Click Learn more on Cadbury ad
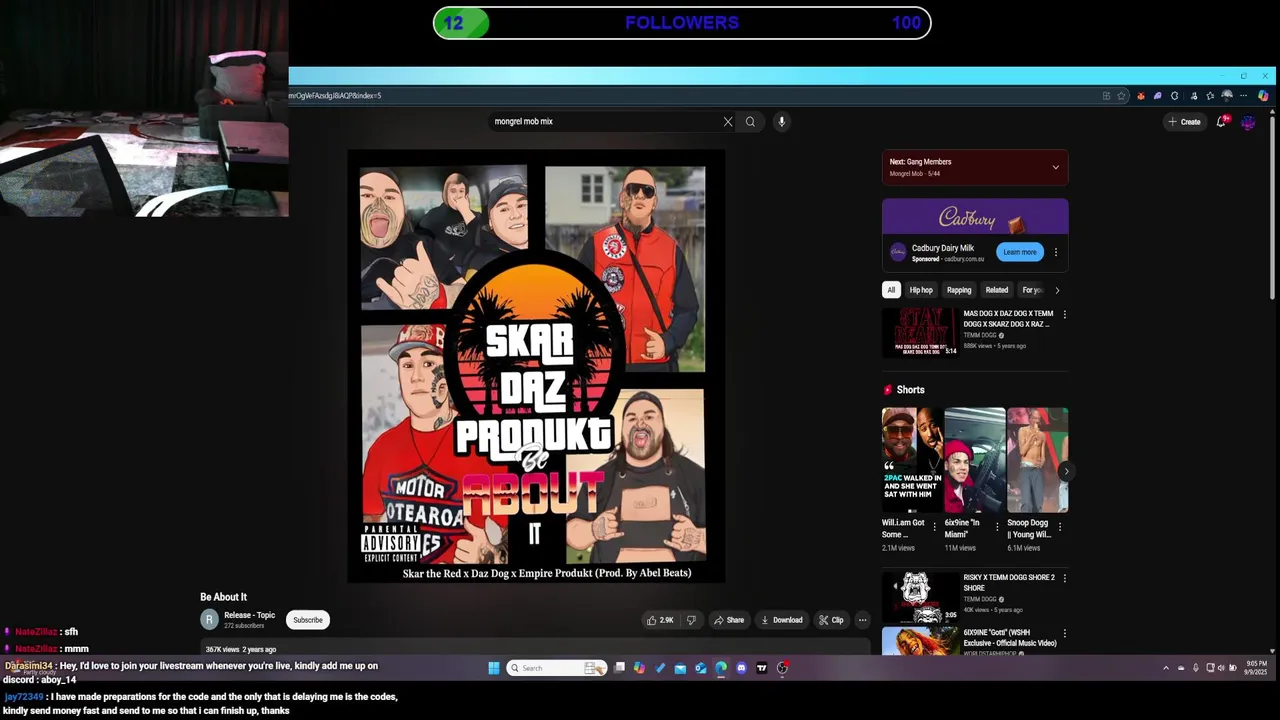Screen dimensions: 1280x720 click(x=1020, y=252)
